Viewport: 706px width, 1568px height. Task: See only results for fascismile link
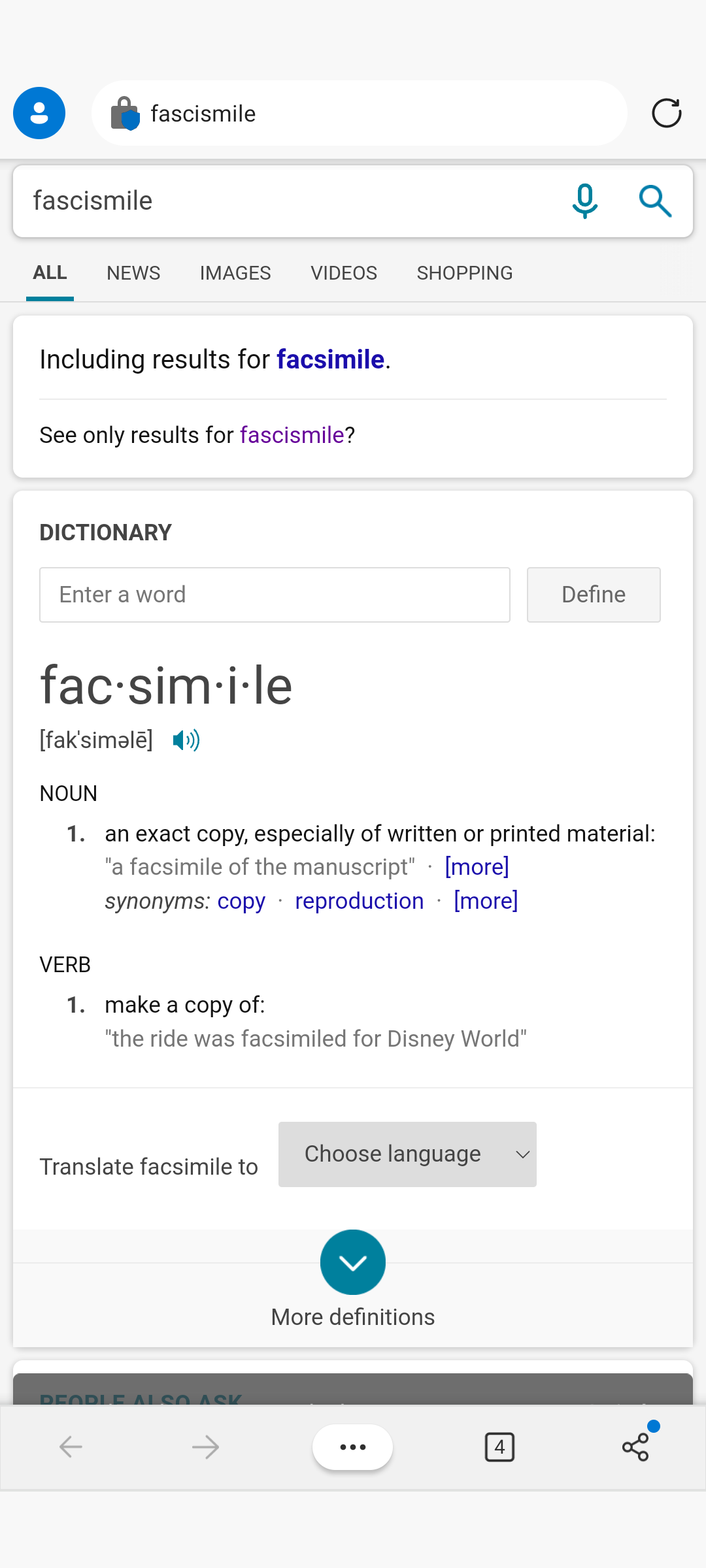[292, 435]
